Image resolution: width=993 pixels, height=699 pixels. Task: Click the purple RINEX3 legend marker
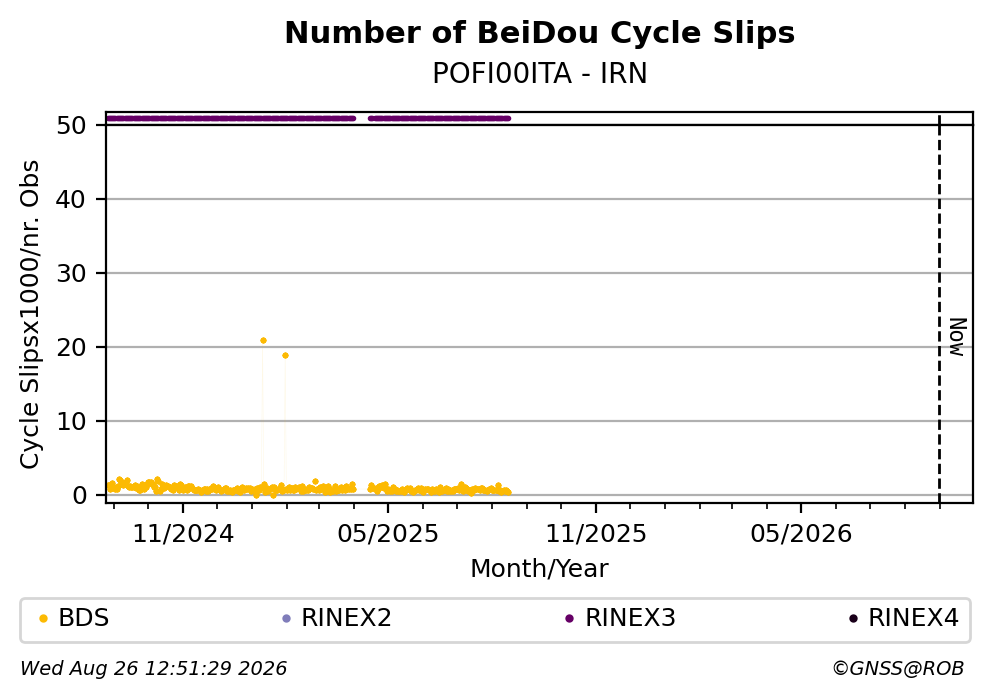tap(569, 619)
